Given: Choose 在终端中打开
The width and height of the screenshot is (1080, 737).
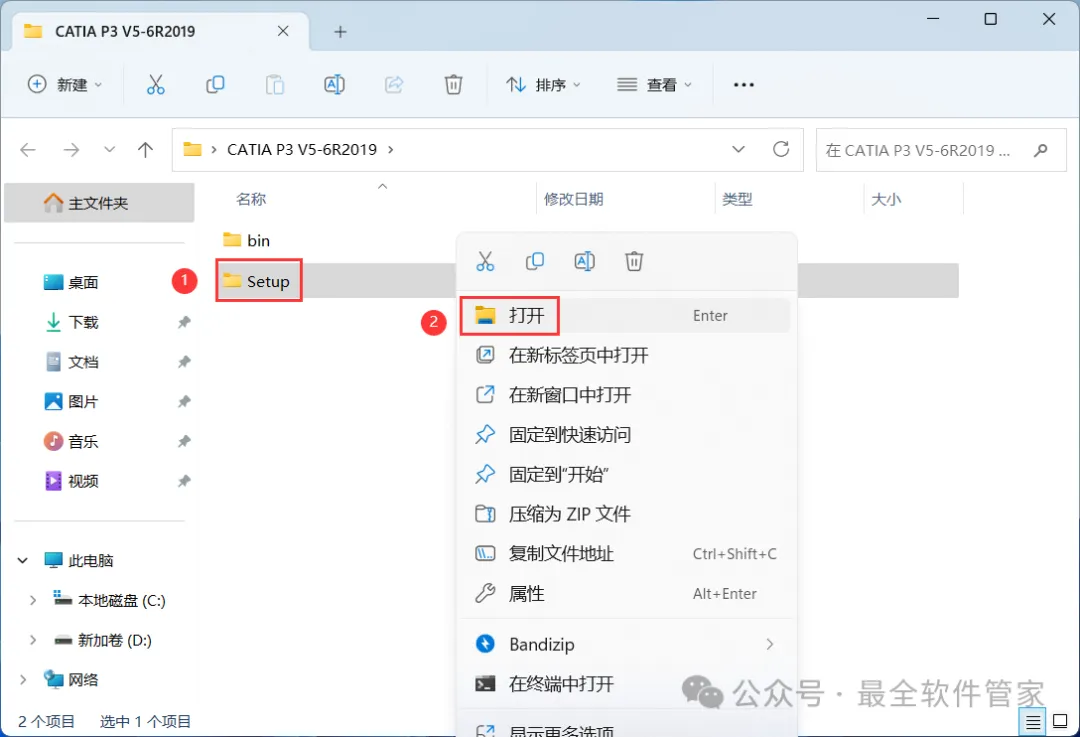Looking at the screenshot, I should 625,684.
